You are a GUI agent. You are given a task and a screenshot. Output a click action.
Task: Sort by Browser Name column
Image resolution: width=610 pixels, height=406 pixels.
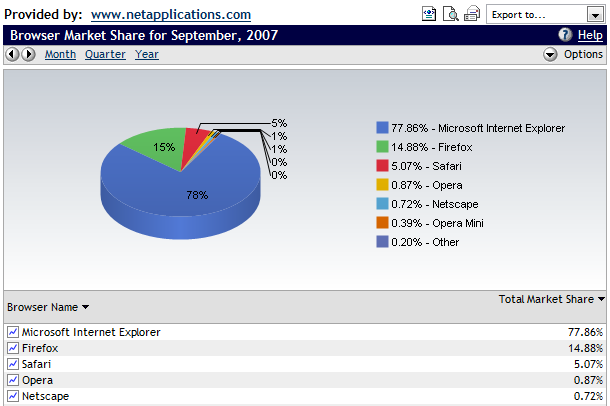click(x=48, y=307)
